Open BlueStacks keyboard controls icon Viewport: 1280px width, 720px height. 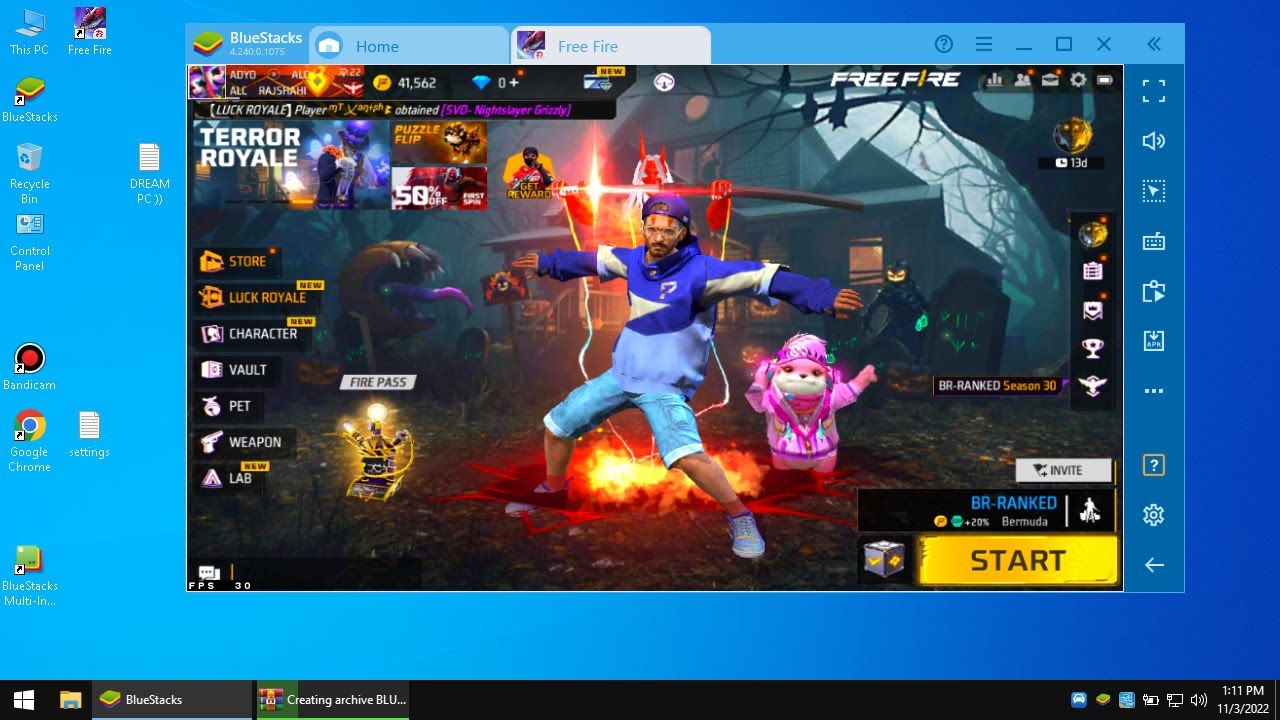click(x=1153, y=241)
